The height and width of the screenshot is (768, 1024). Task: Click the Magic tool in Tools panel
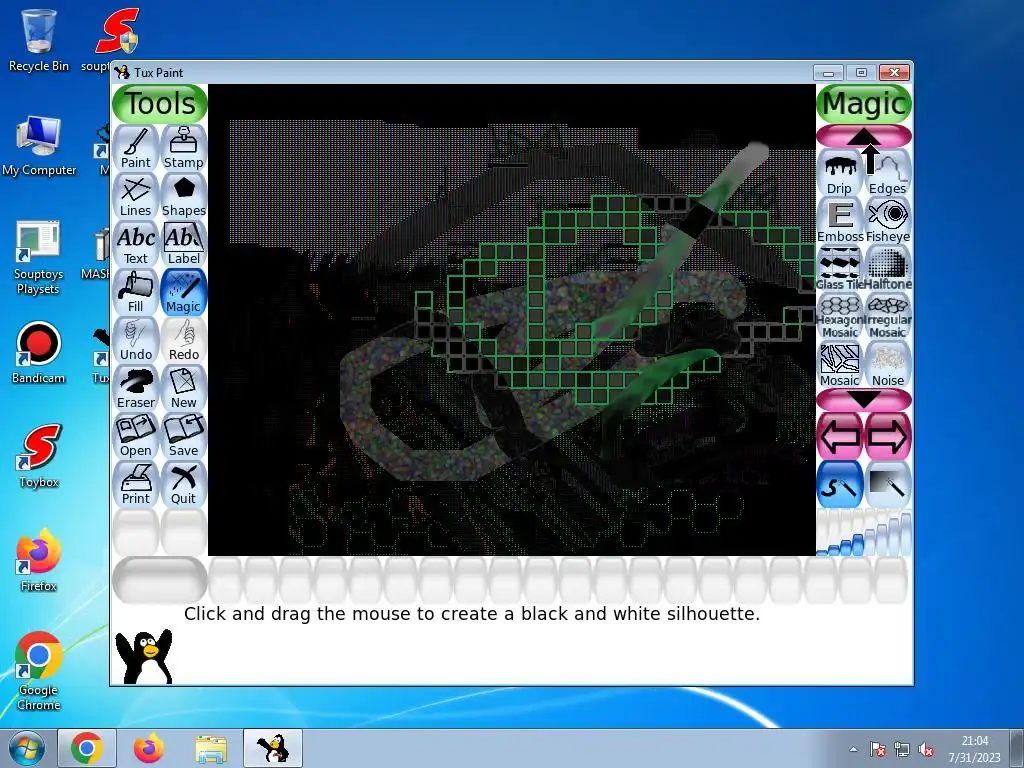[x=184, y=293]
